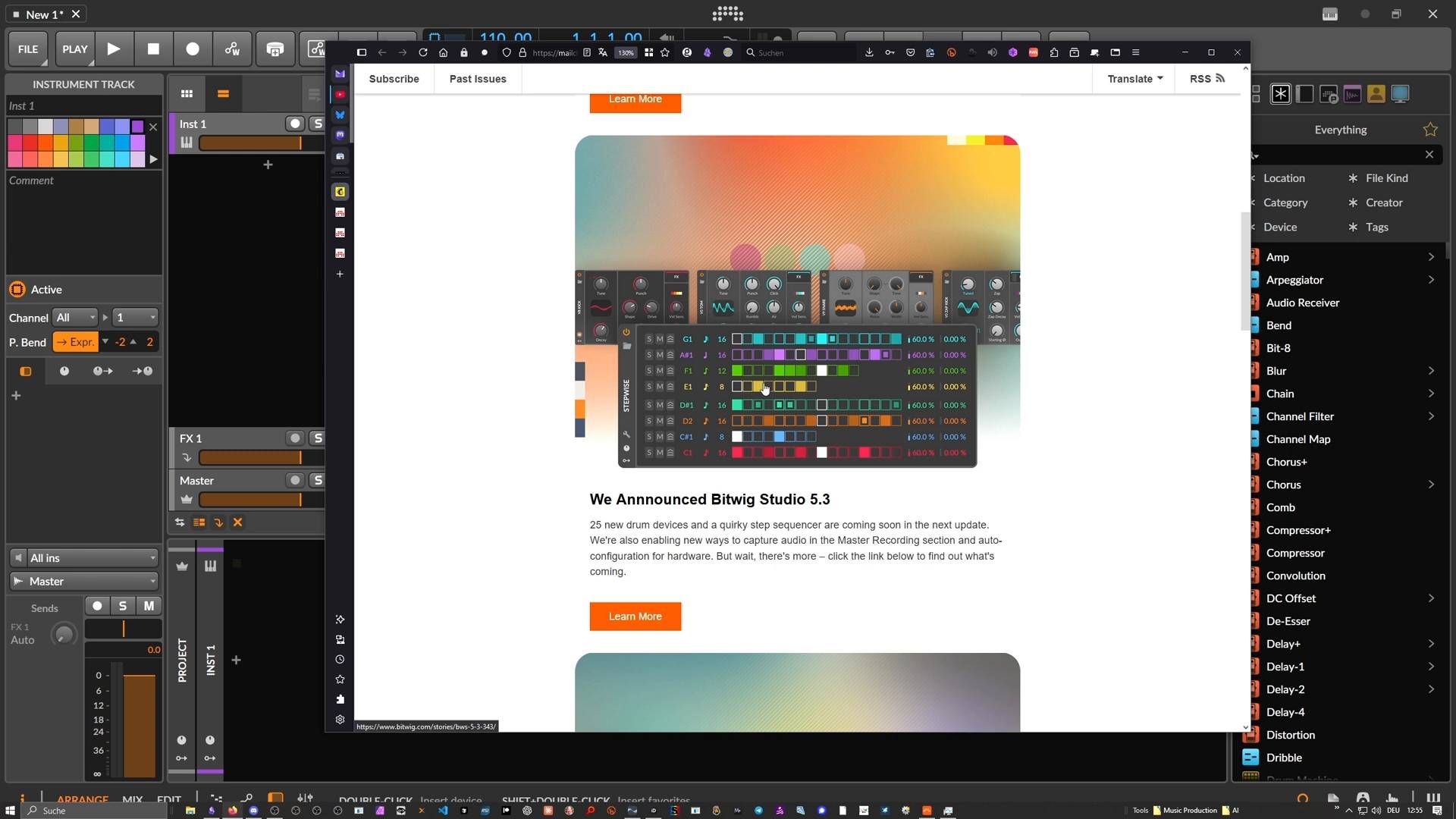Arm record on the FX 1 track
The image size is (1456, 819).
(x=295, y=438)
